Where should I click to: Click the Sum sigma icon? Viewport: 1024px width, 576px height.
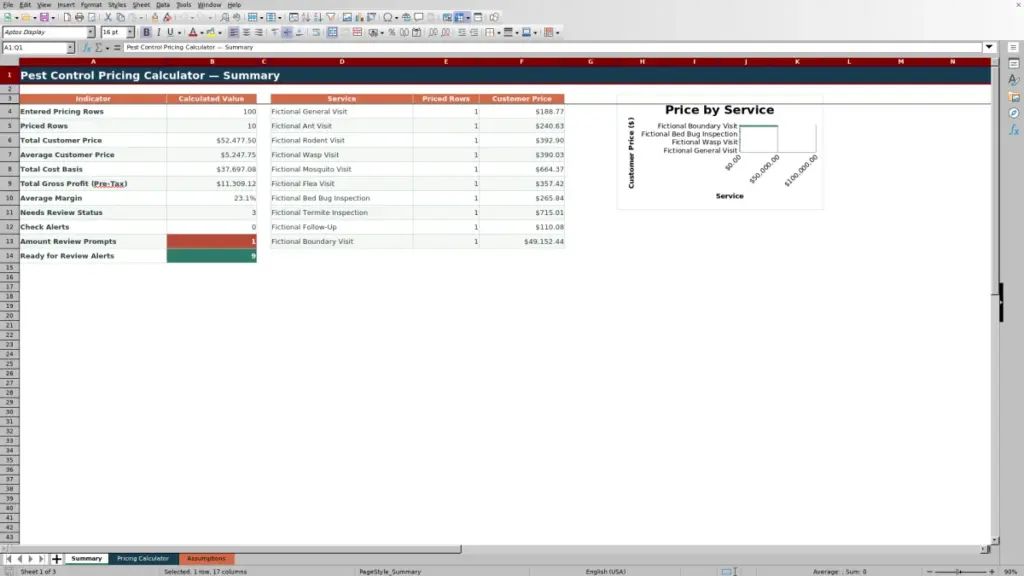coord(99,47)
